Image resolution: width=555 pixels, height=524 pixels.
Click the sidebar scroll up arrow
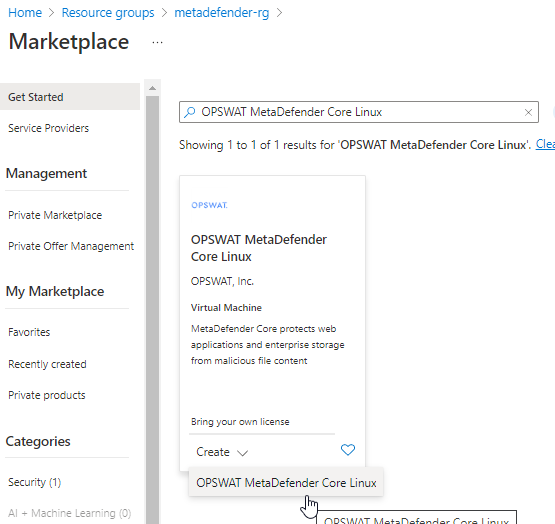click(x=153, y=88)
